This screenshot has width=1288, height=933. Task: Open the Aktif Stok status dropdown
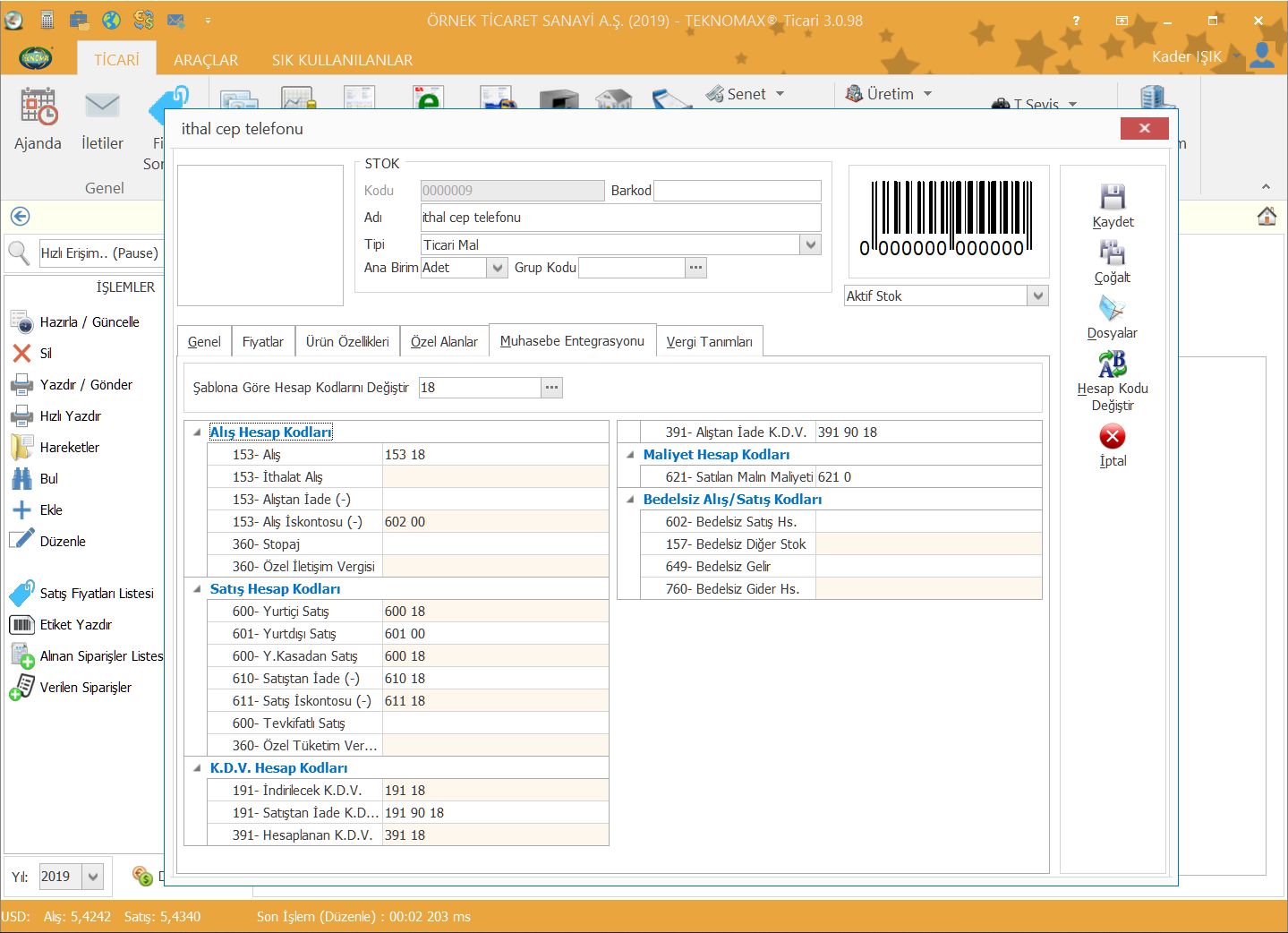(x=1037, y=296)
